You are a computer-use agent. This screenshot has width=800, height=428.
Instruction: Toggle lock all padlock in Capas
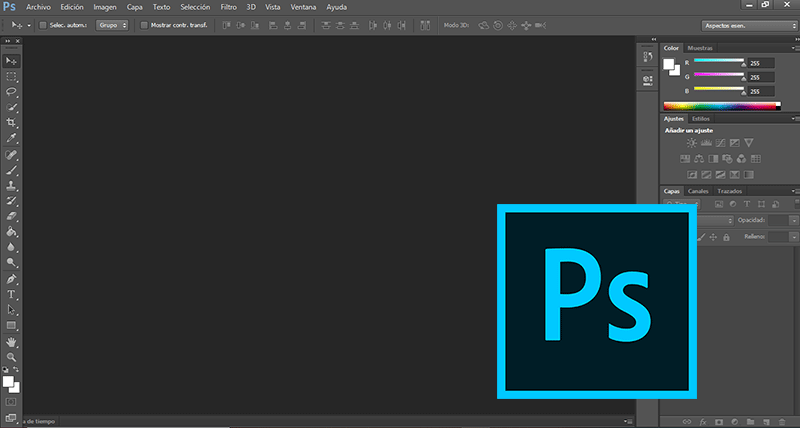pos(726,237)
